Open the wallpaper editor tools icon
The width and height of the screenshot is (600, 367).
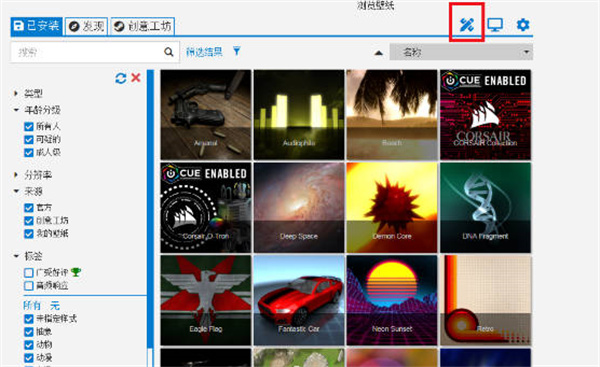466,25
